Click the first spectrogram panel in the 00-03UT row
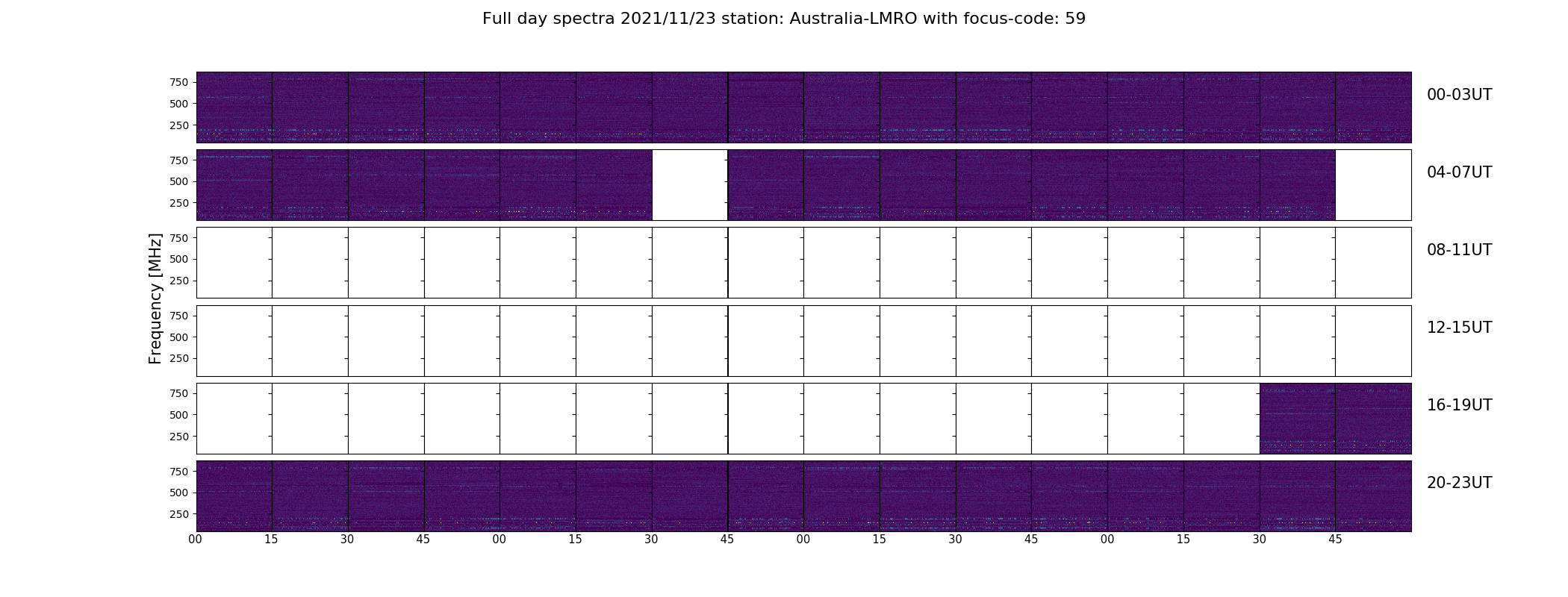This screenshot has height=597, width=1568. (x=234, y=107)
